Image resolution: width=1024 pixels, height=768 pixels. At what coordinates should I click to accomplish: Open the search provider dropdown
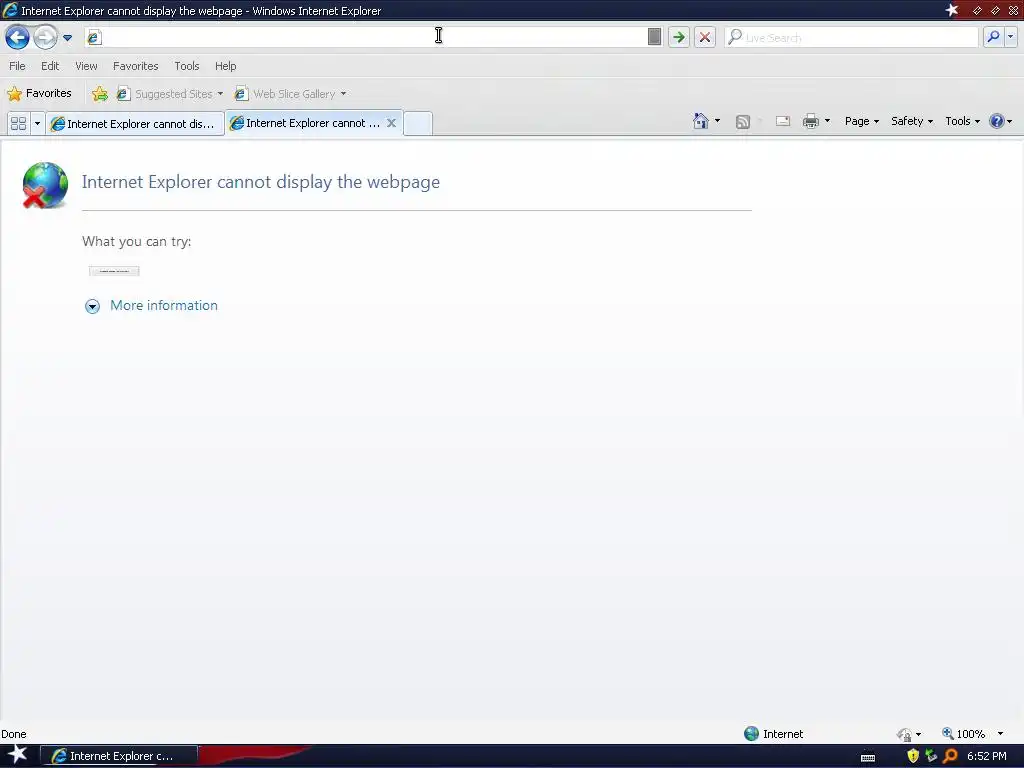1010,37
